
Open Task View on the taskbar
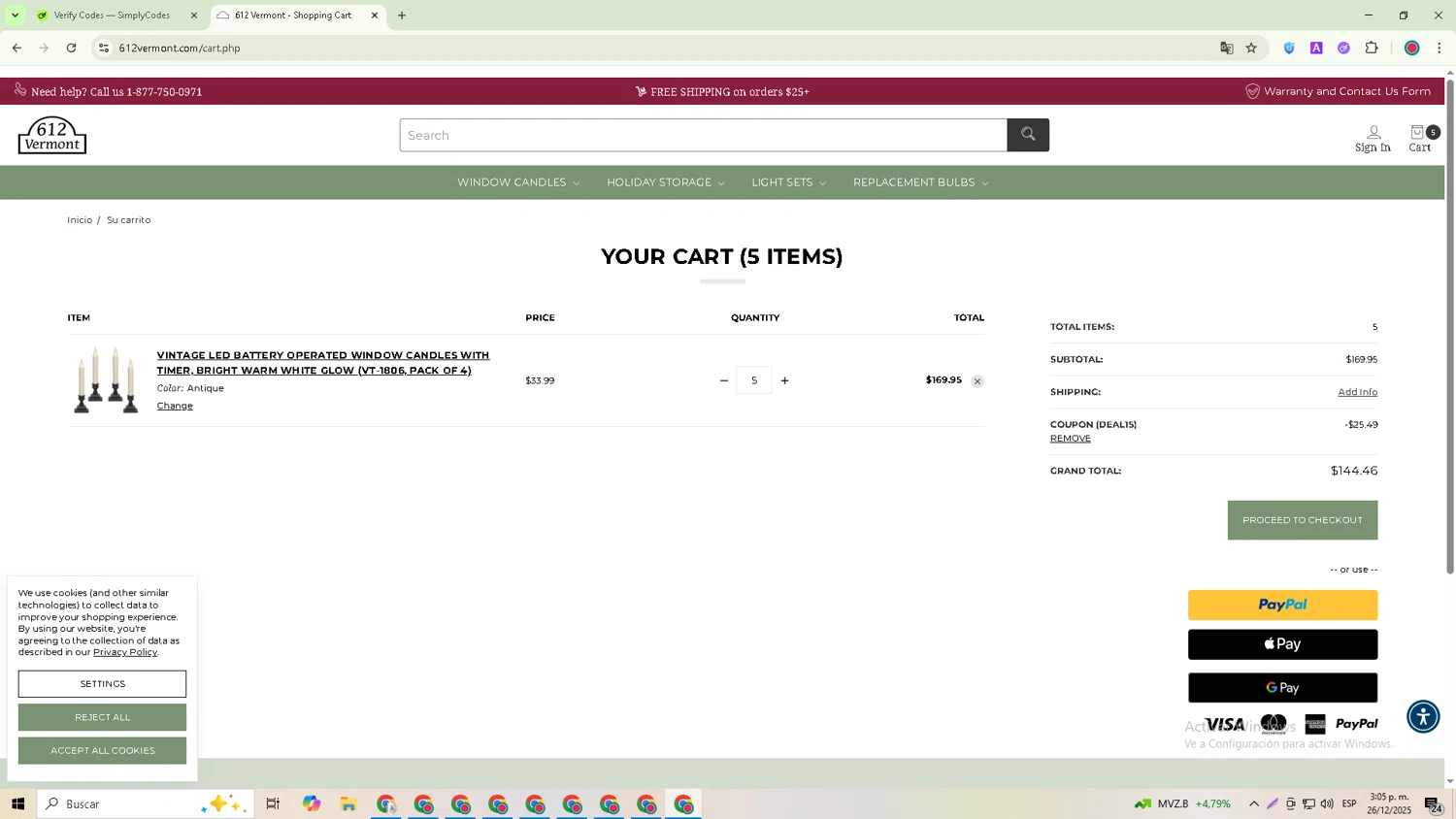274,804
